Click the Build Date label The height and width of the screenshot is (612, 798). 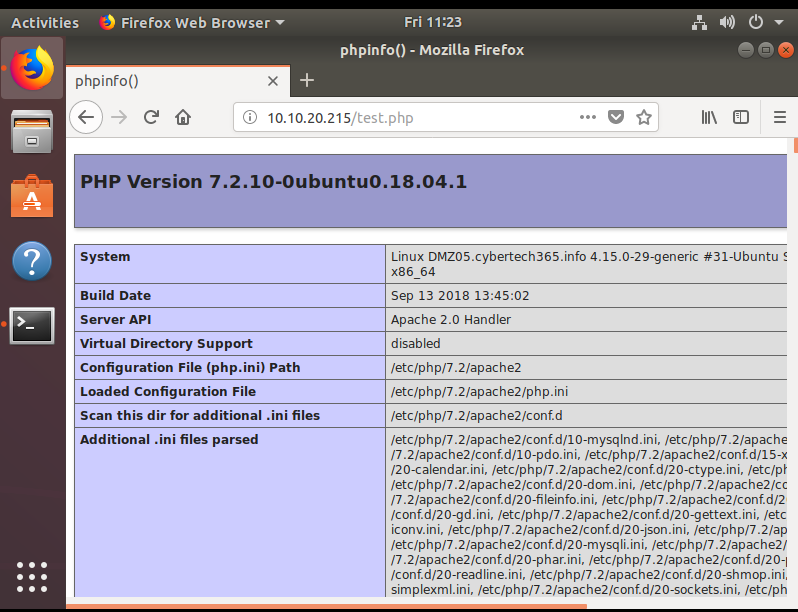coord(116,296)
